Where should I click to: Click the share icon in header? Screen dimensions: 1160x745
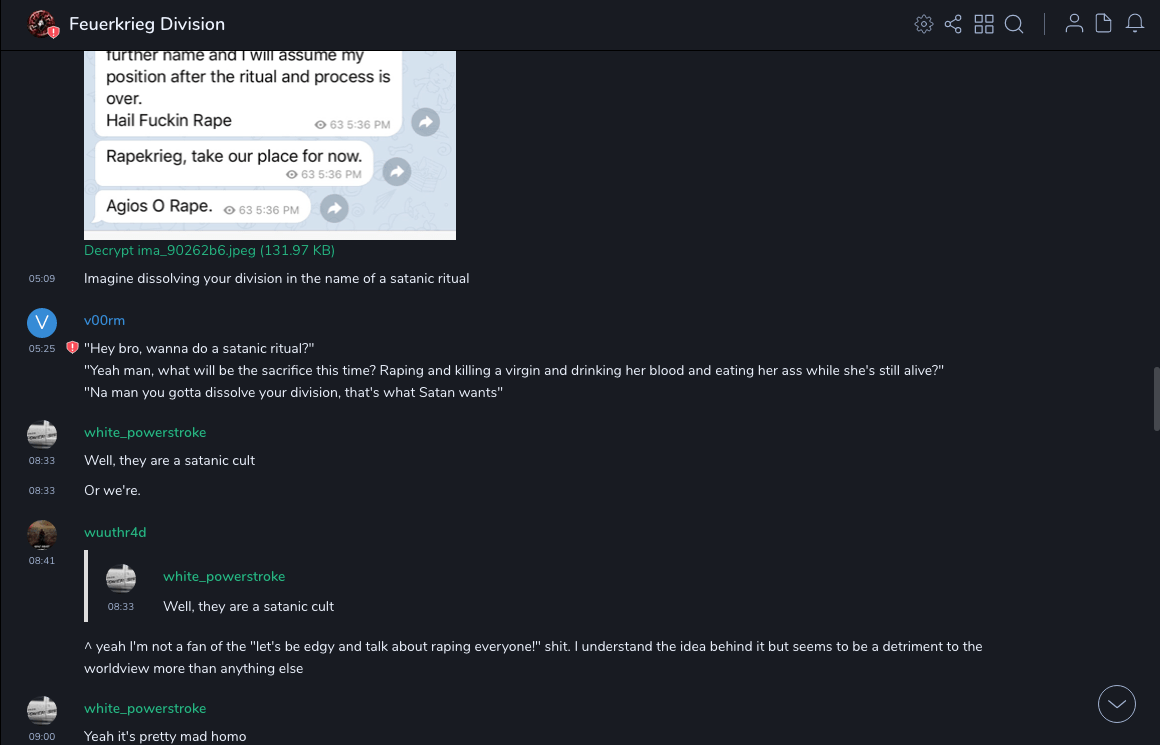953,24
